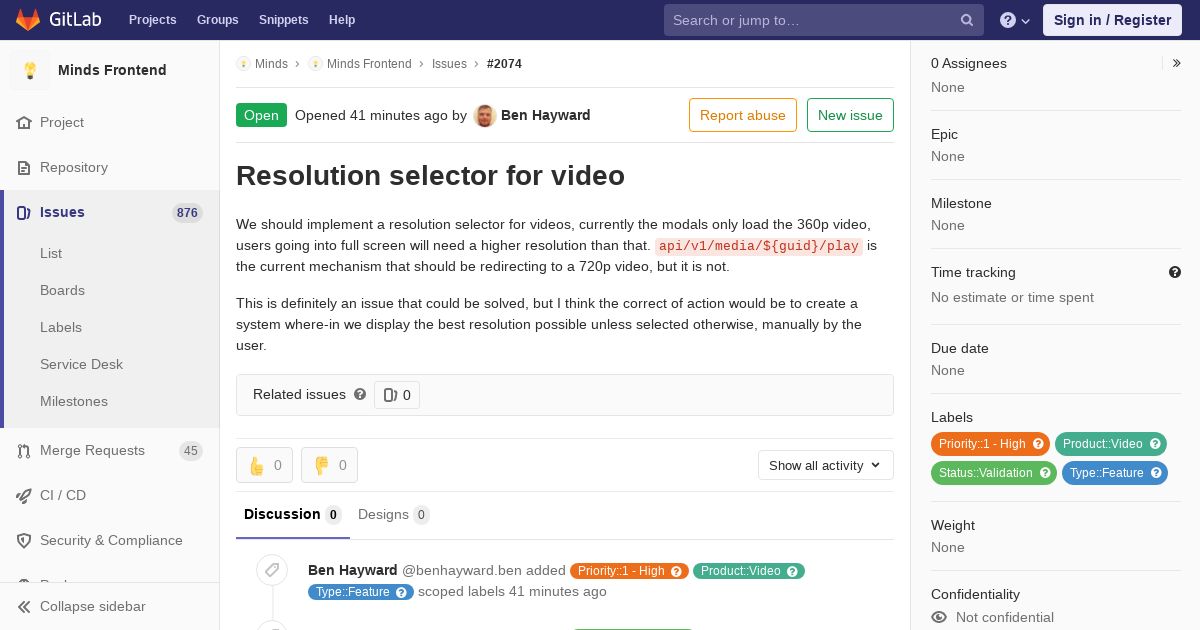1200x630 pixels.
Task: Open the Groups menu
Action: 217,20
